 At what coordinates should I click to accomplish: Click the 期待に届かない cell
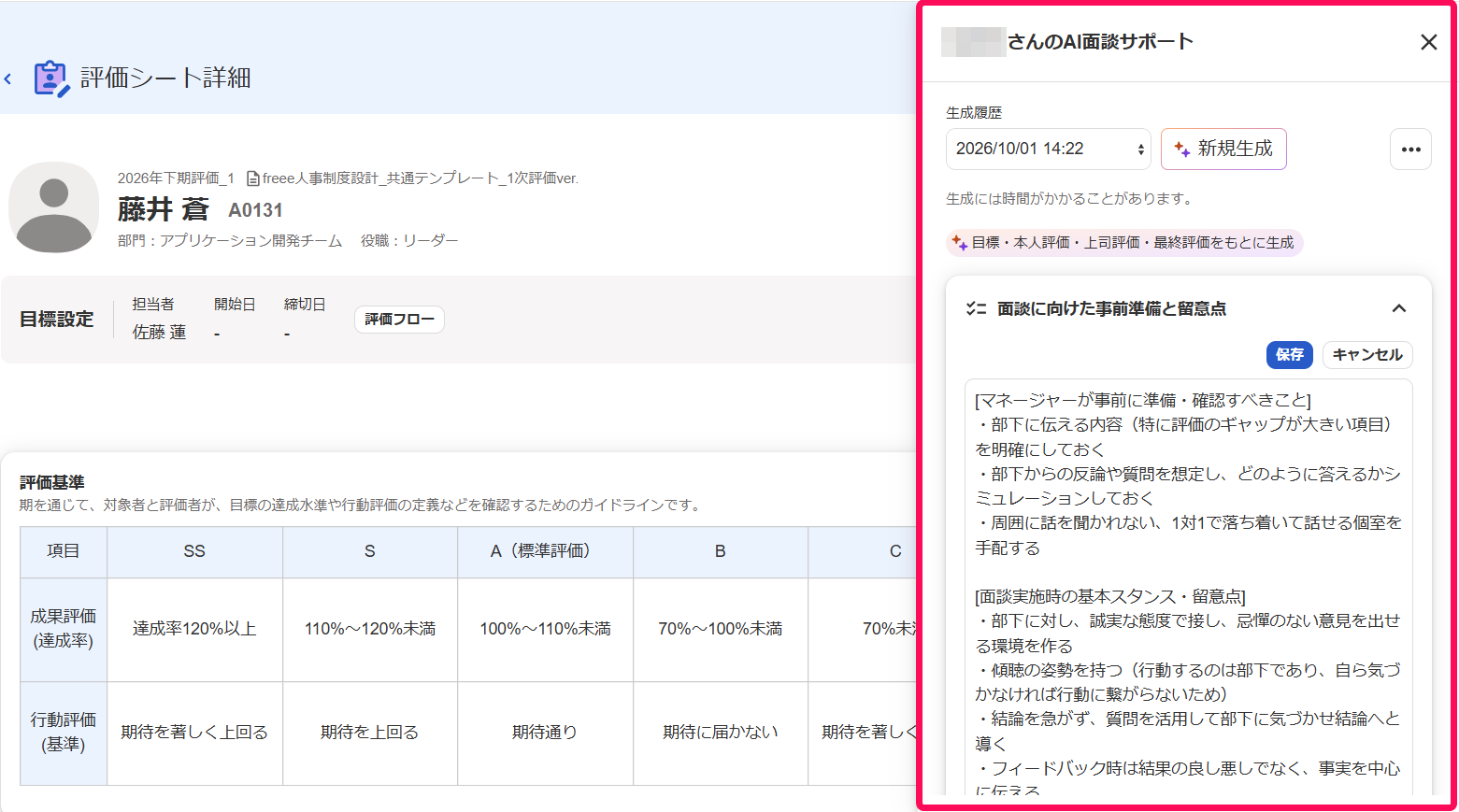[x=721, y=734]
